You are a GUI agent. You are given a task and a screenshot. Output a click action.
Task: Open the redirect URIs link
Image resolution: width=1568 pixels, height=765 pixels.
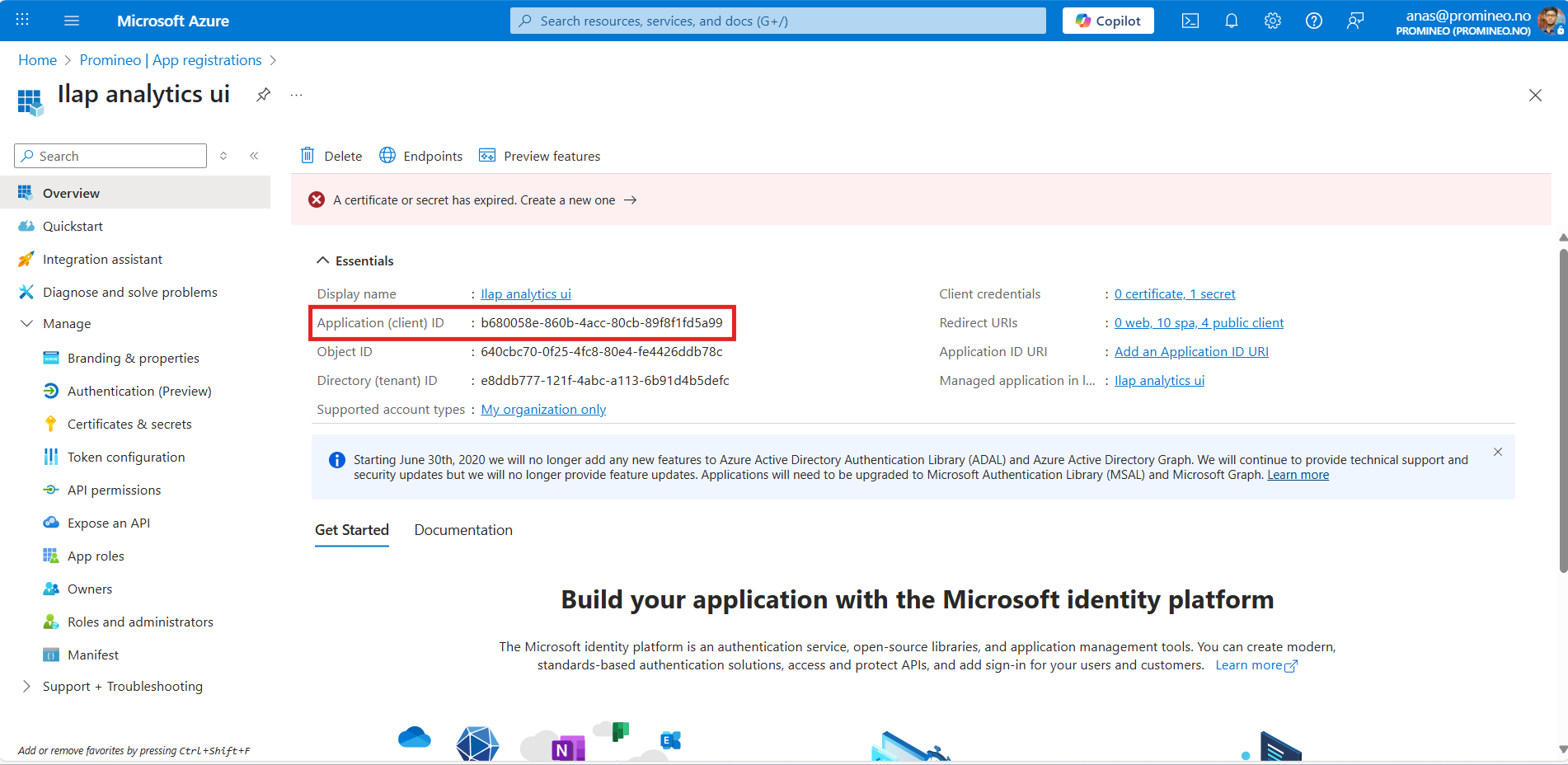click(x=1199, y=322)
